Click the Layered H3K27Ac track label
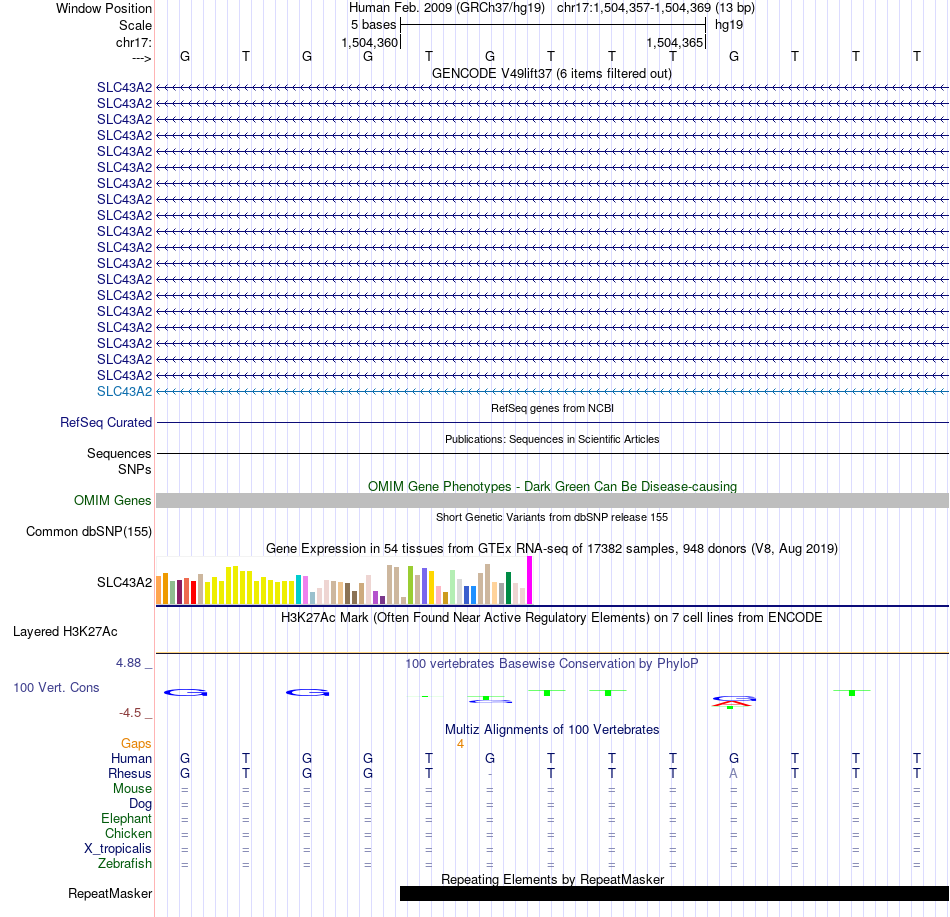 point(65,631)
